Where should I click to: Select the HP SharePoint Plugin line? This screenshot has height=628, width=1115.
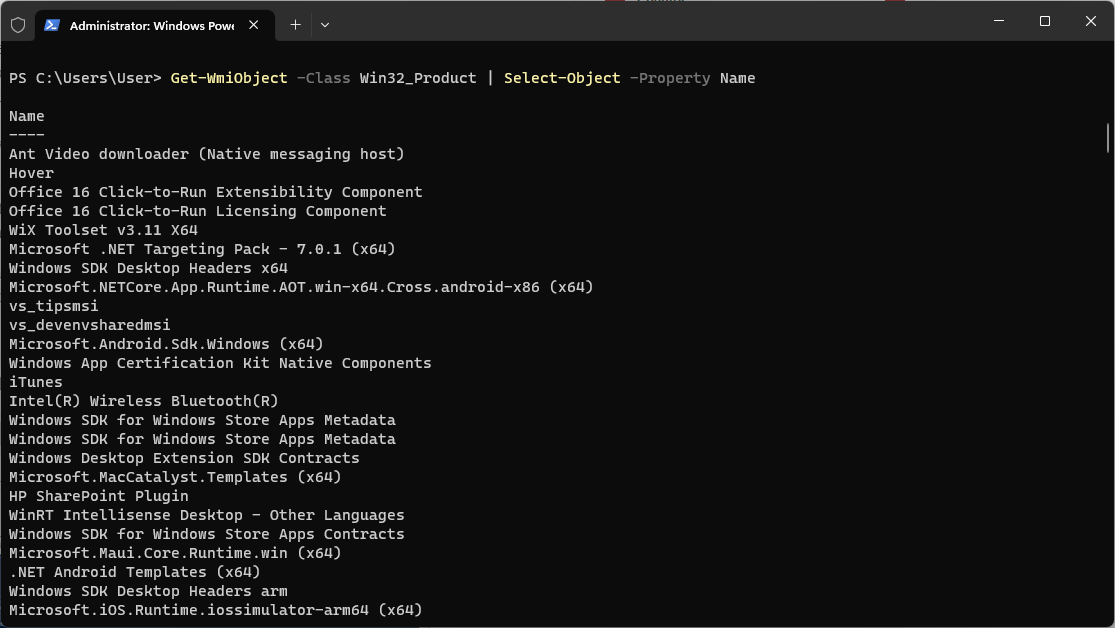[99, 496]
